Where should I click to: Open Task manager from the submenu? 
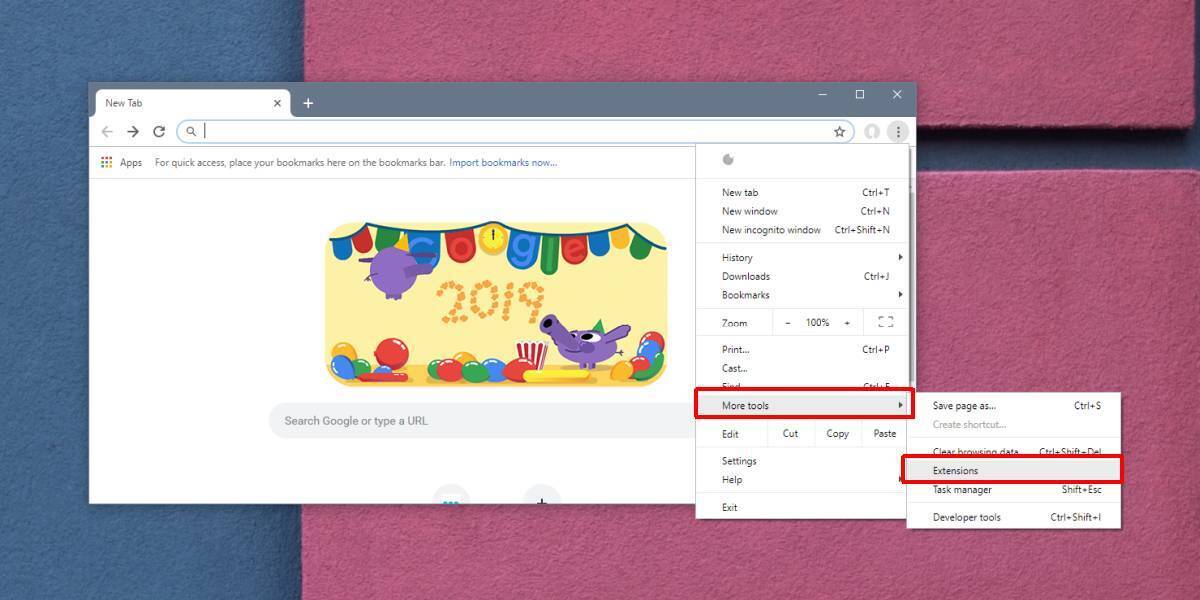[1013, 489]
